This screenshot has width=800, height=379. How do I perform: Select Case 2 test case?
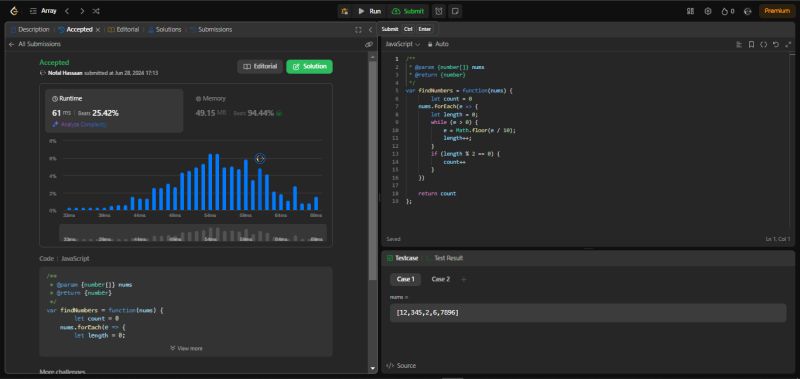pos(441,279)
